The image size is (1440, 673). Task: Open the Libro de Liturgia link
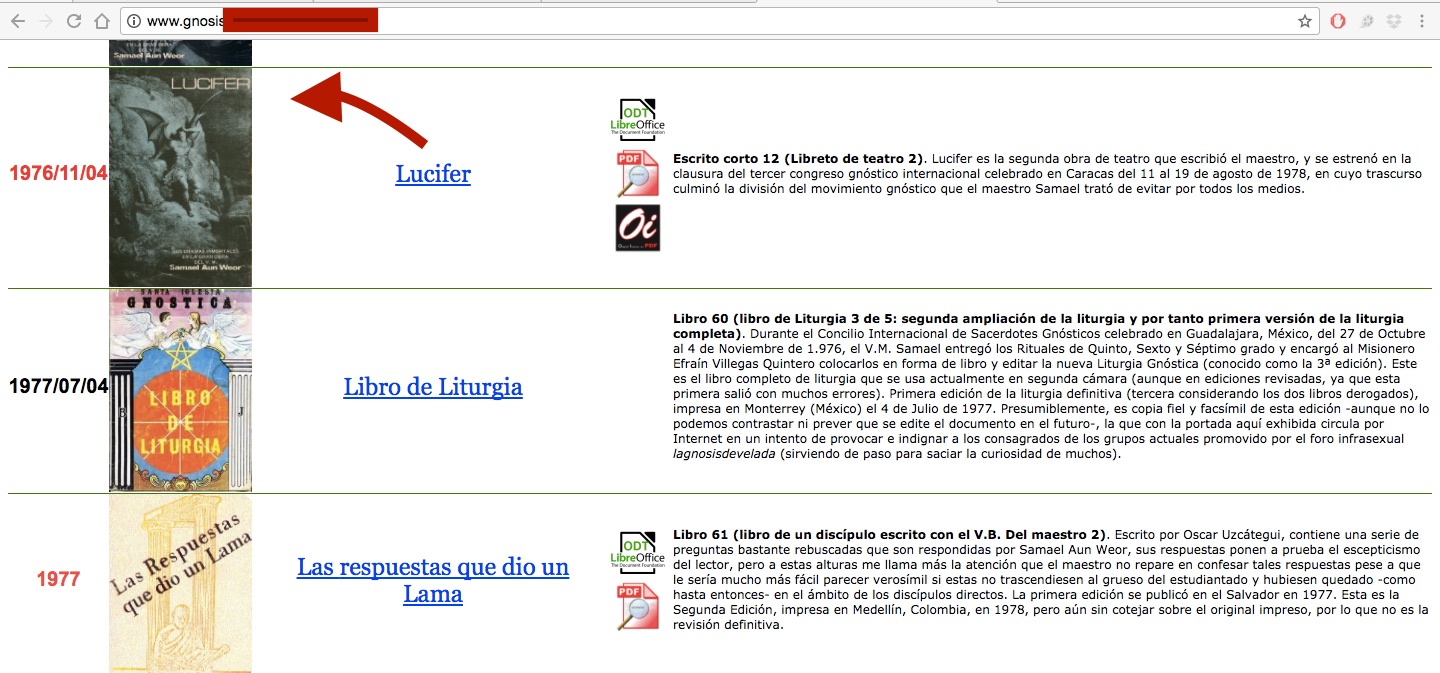tap(433, 387)
